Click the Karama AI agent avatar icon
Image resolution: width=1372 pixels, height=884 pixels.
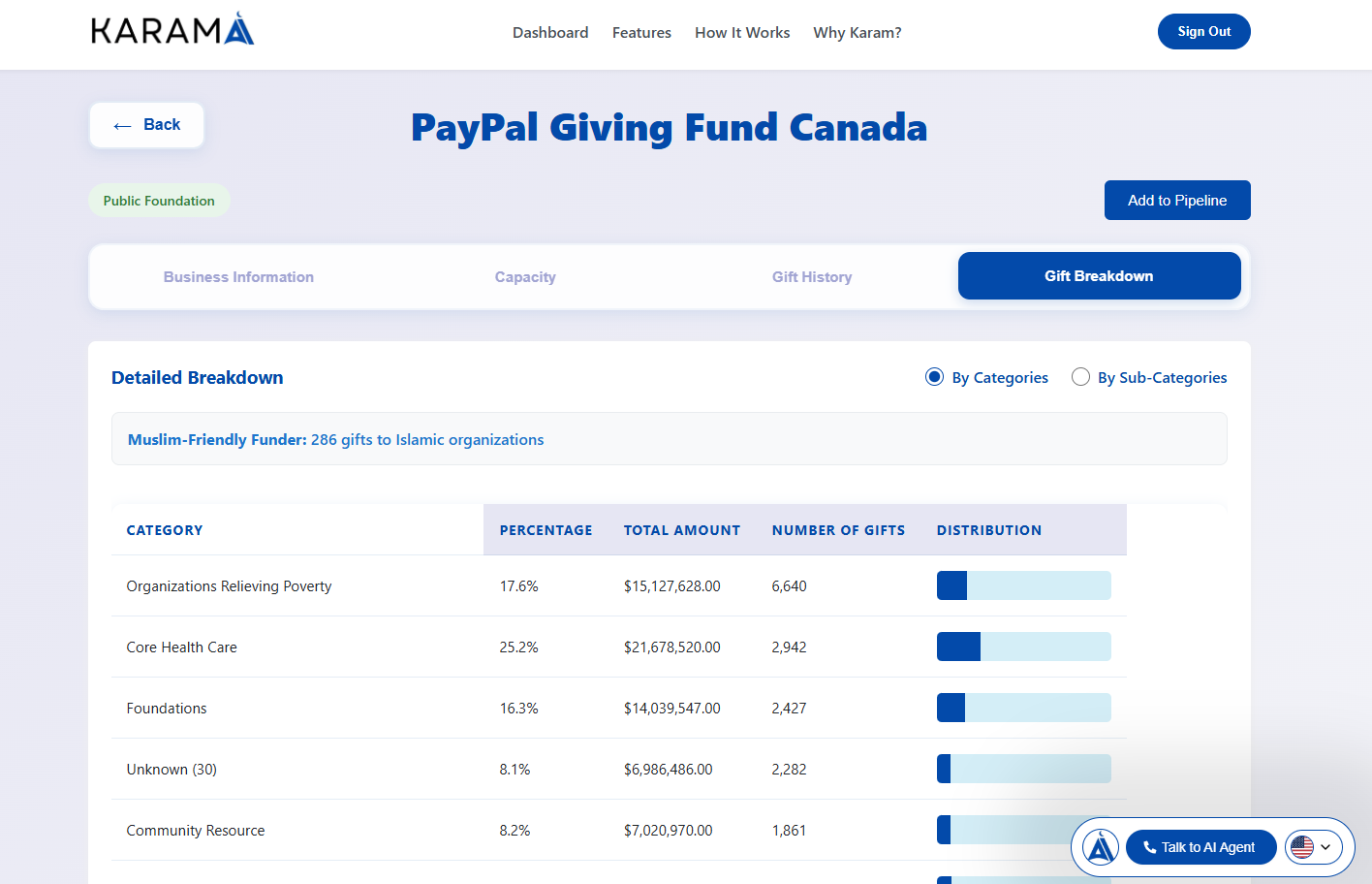[1101, 847]
